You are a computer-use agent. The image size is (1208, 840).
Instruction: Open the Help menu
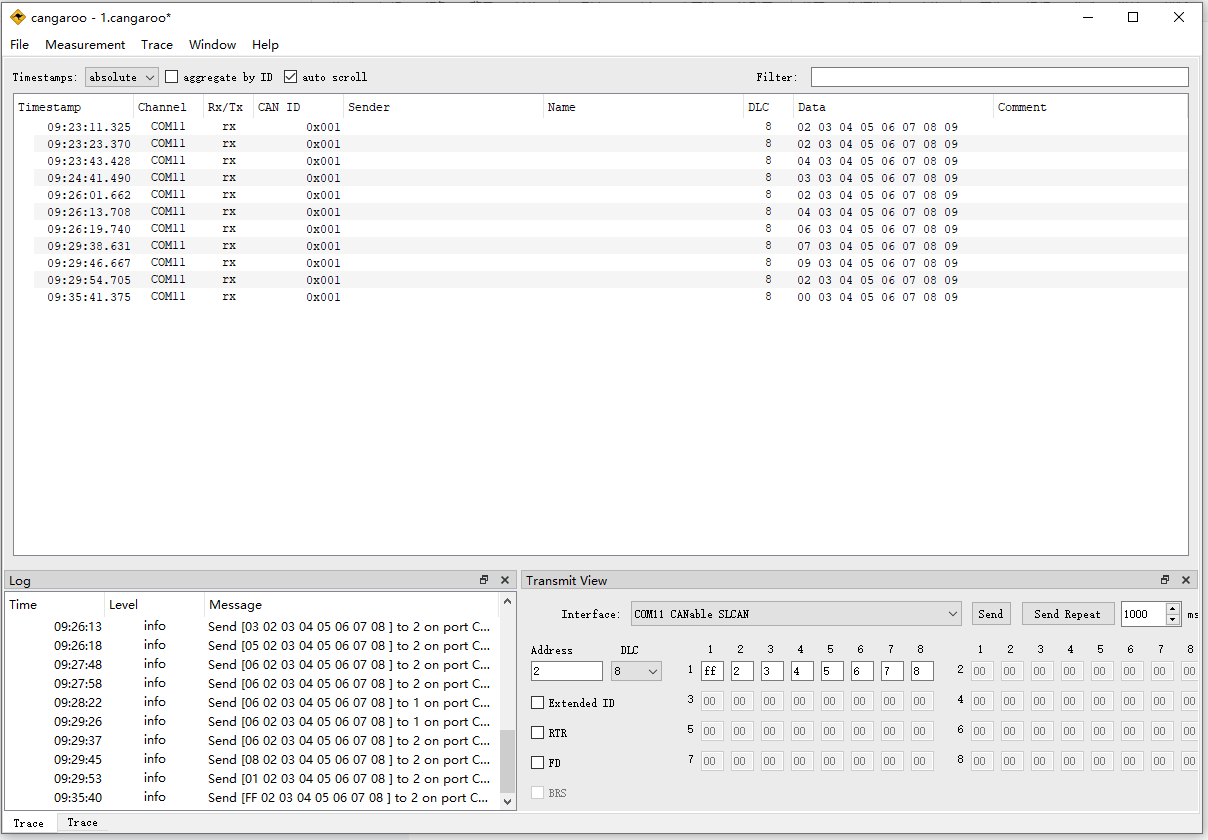coord(265,45)
